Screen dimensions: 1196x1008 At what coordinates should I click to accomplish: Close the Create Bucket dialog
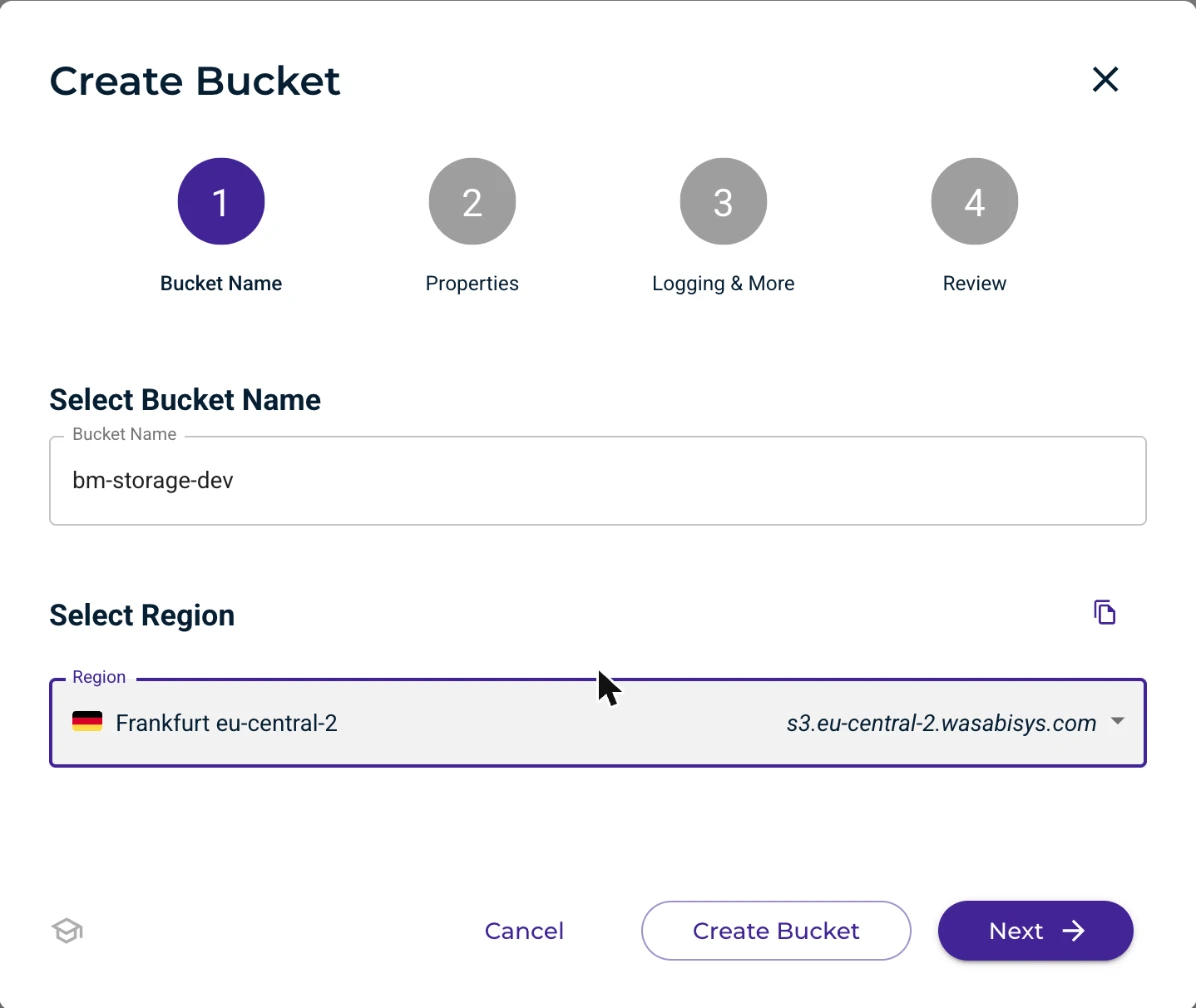(x=1104, y=79)
